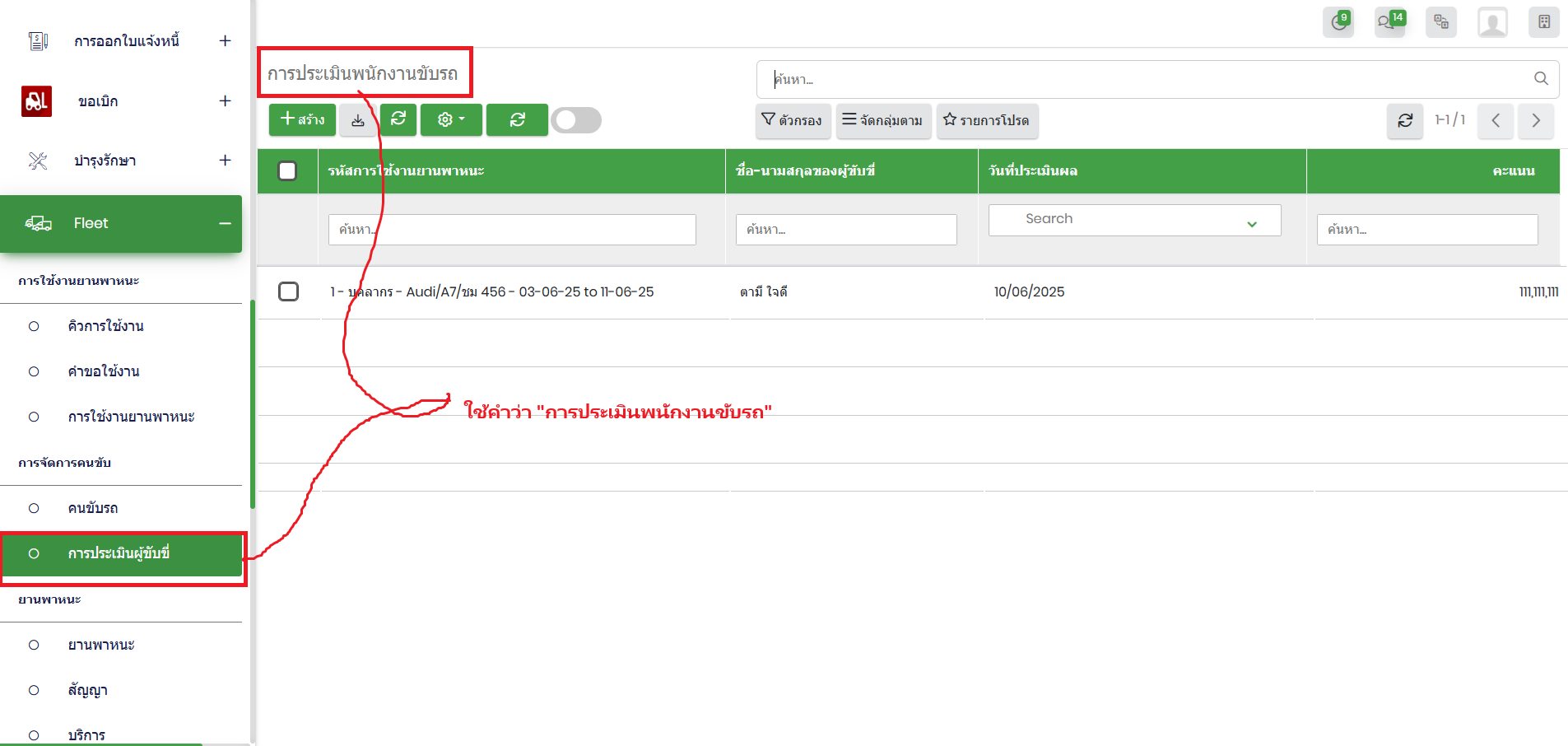Open the settings gear dropdown
The height and width of the screenshot is (746, 1568).
click(450, 120)
